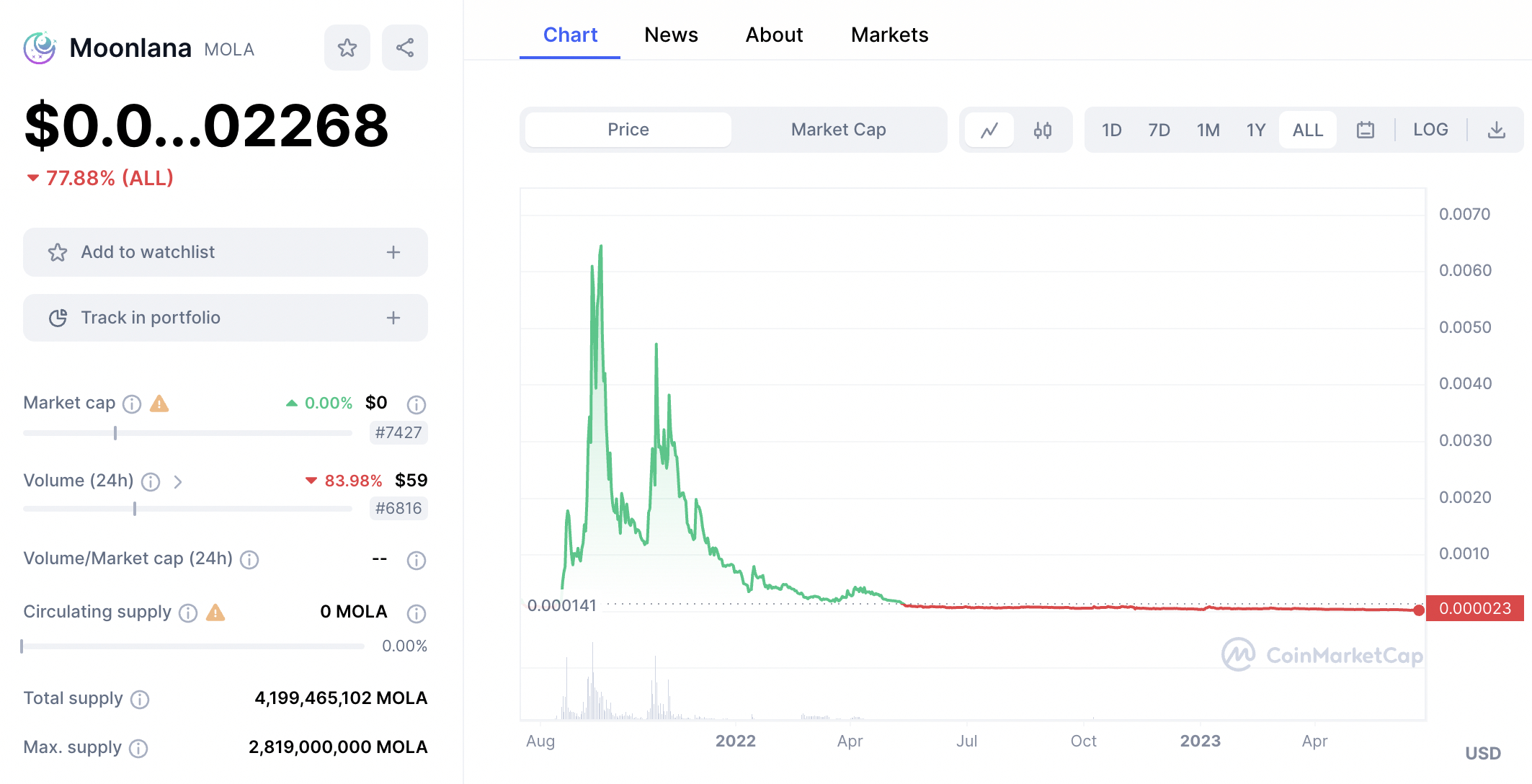Viewport: 1532px width, 784px height.
Task: Set chart range to ALL
Action: pyautogui.click(x=1308, y=130)
